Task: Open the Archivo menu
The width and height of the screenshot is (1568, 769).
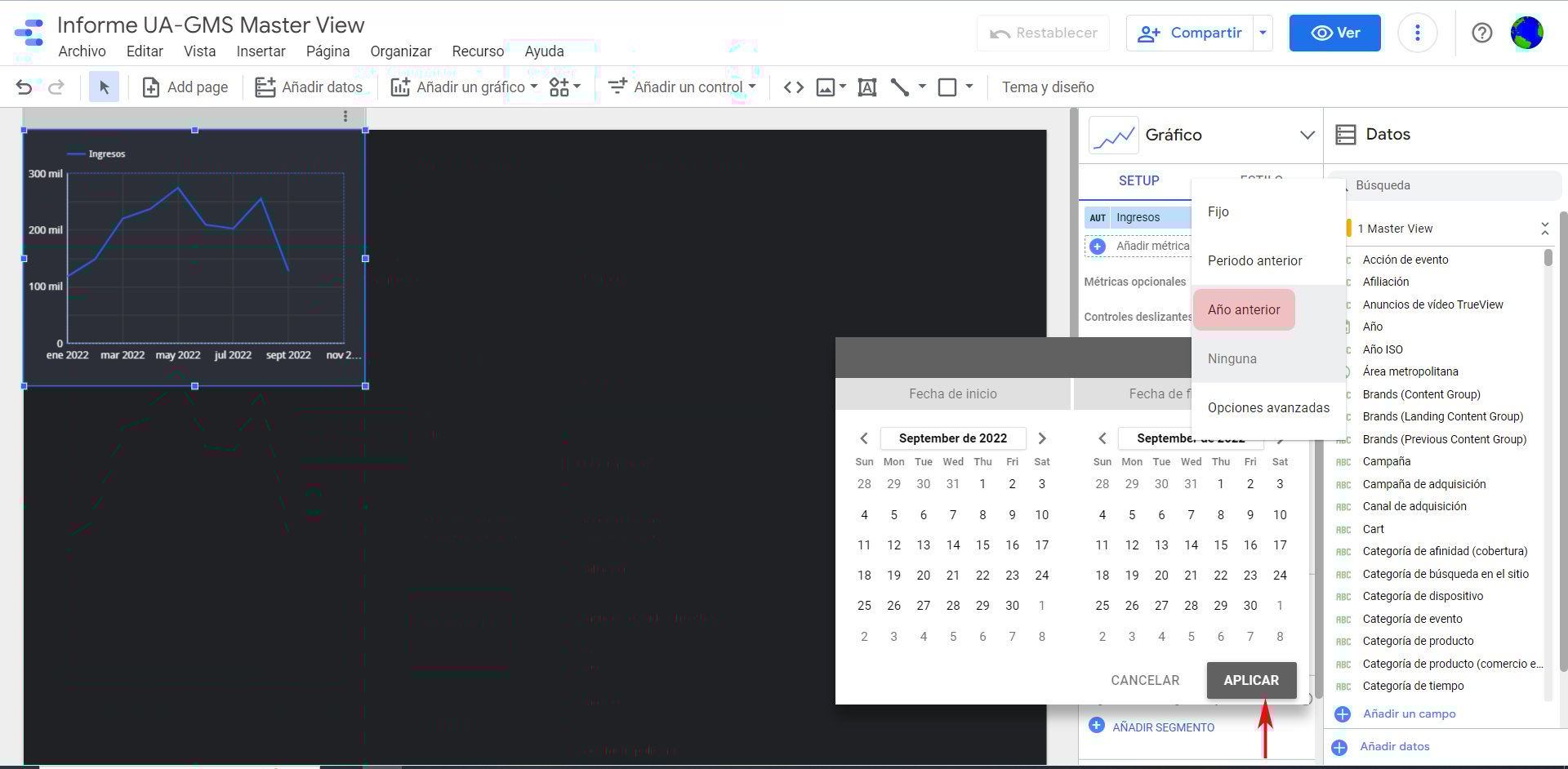Action: (82, 51)
